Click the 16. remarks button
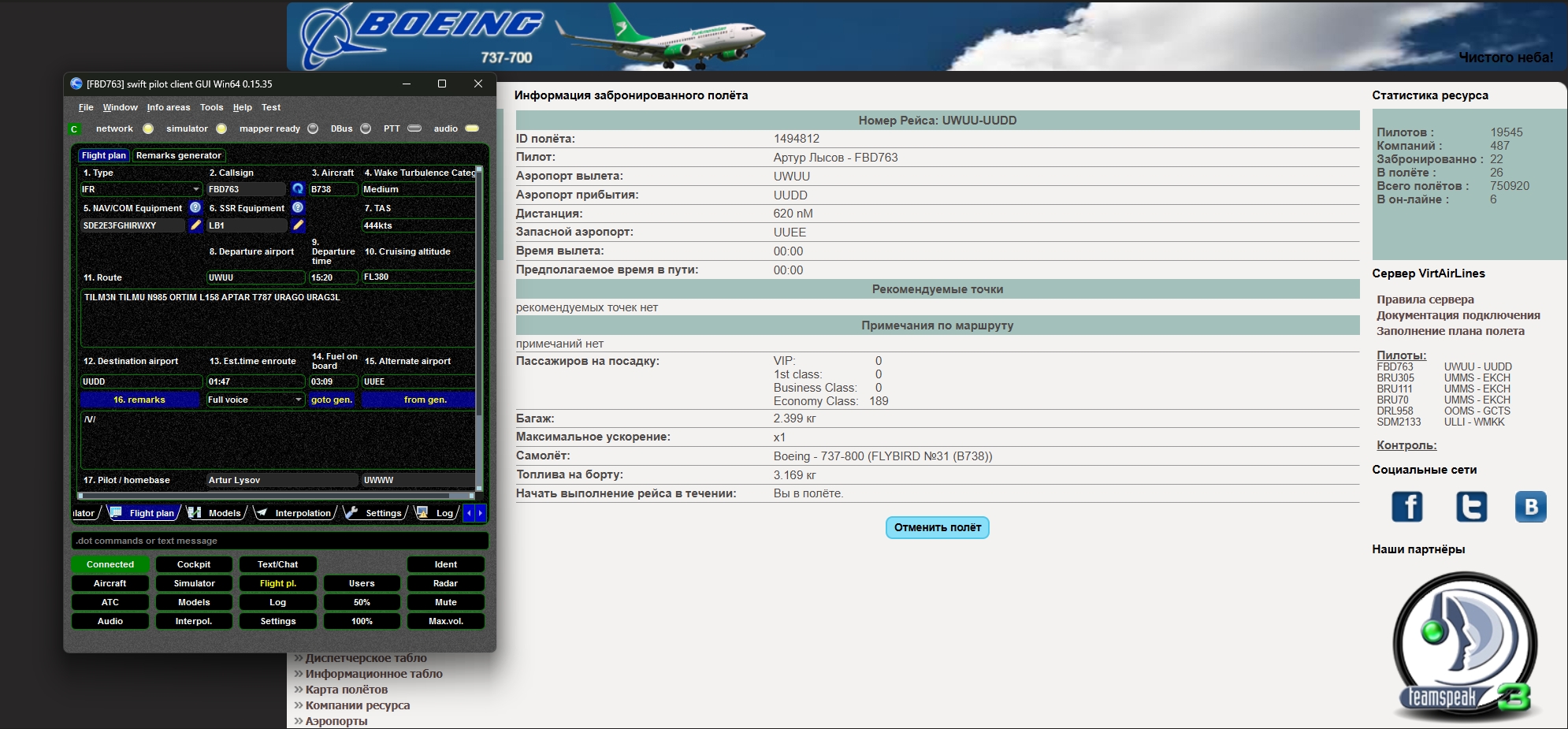The height and width of the screenshot is (729, 1568). 139,400
